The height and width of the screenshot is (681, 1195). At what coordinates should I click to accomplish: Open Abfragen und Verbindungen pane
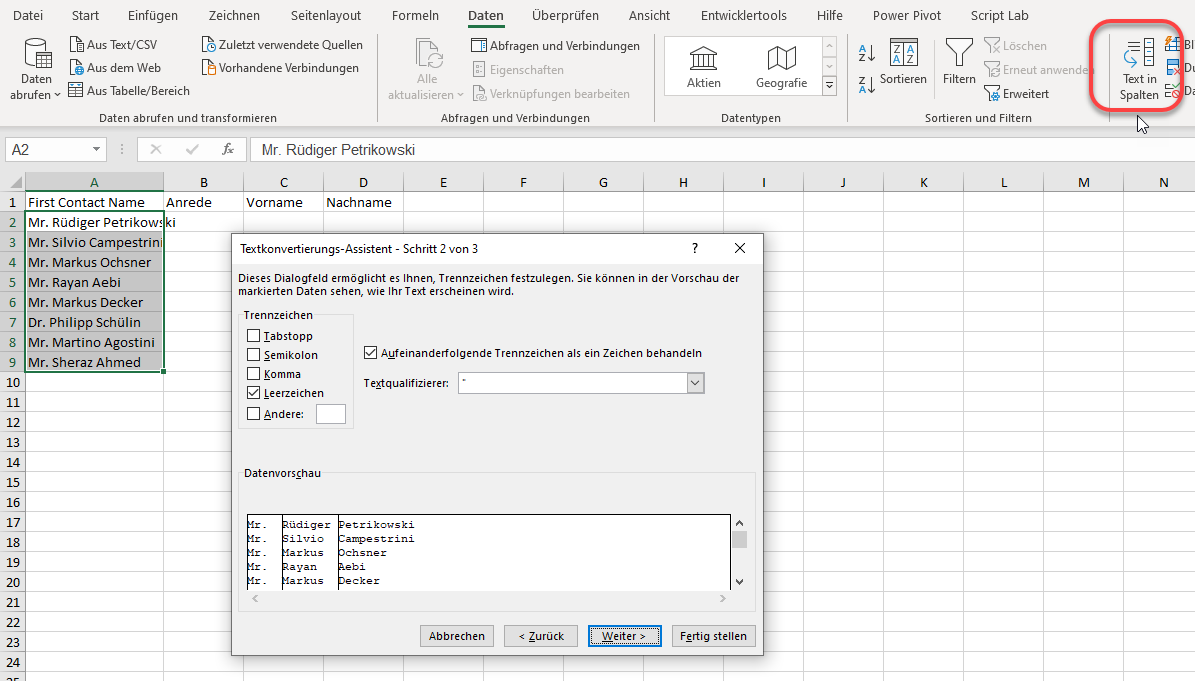[556, 46]
